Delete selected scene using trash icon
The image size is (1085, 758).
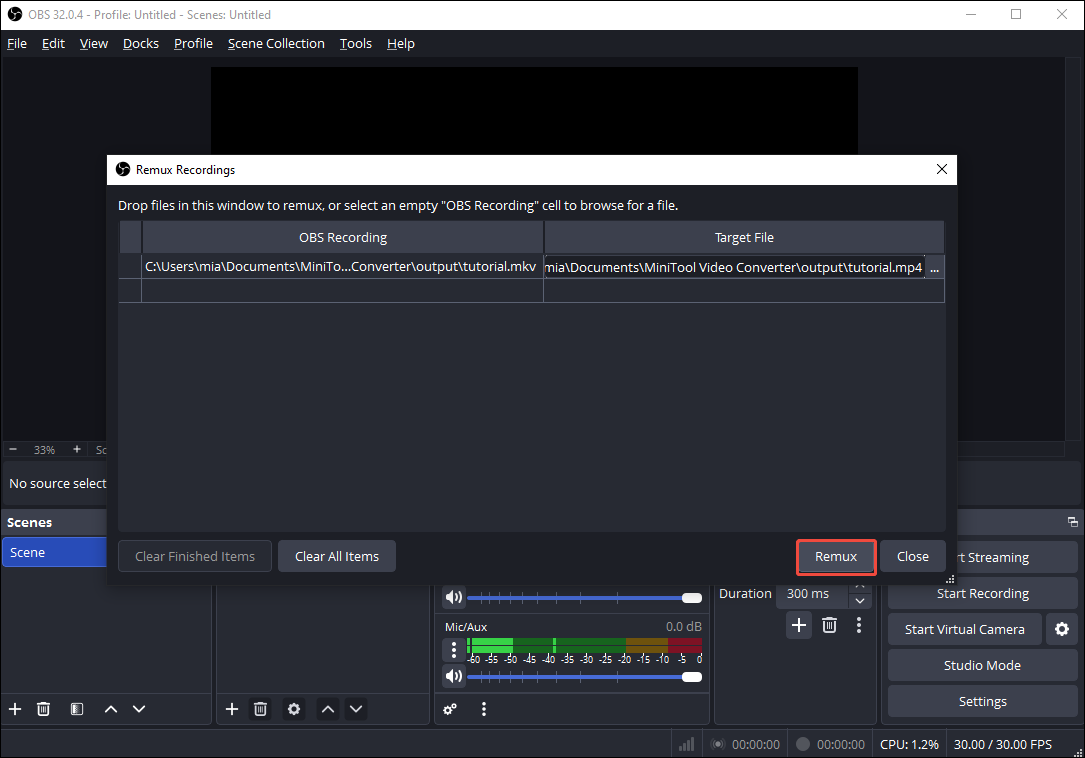tap(43, 709)
